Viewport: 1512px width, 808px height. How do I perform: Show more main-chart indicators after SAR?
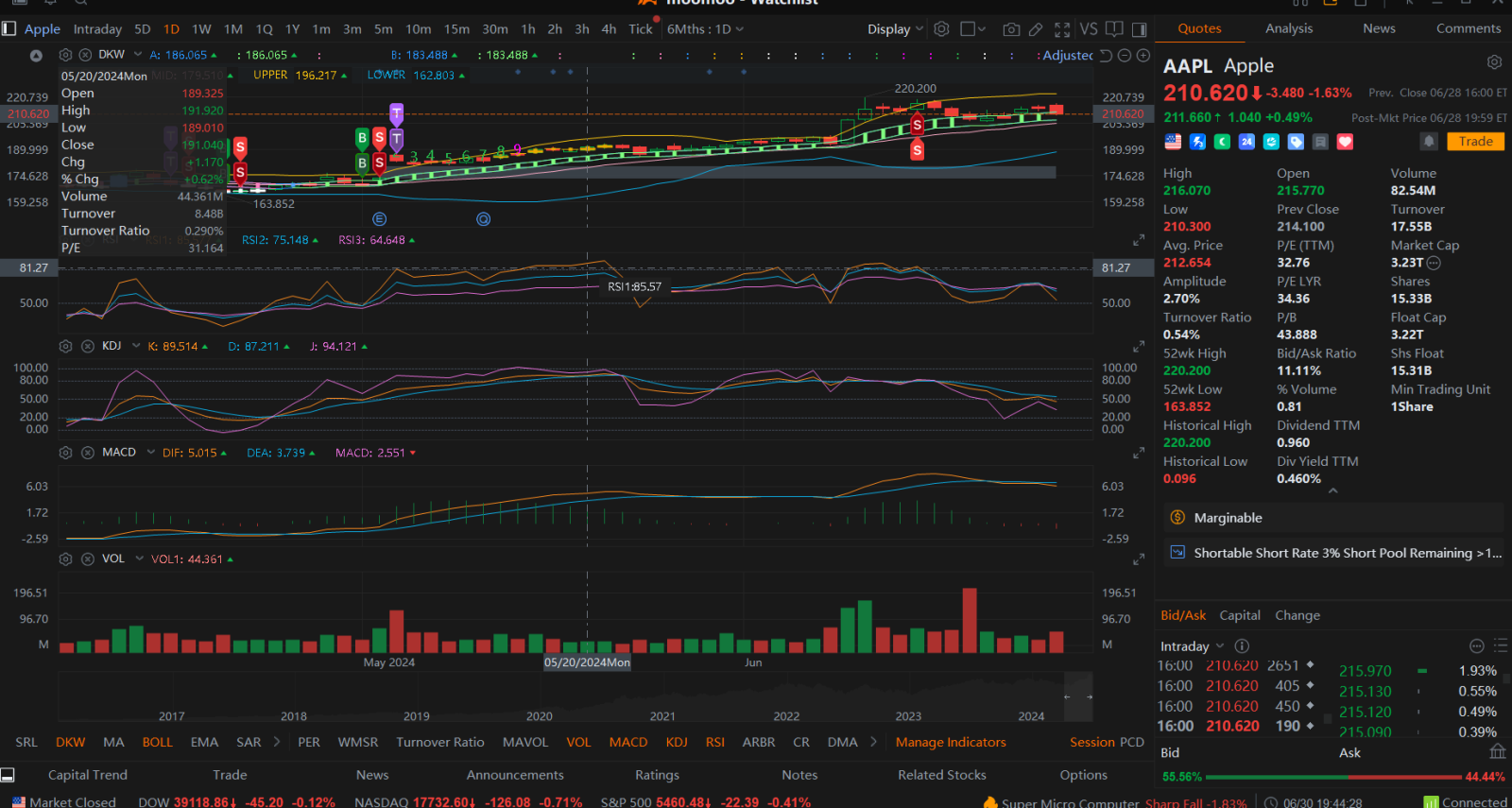[277, 742]
